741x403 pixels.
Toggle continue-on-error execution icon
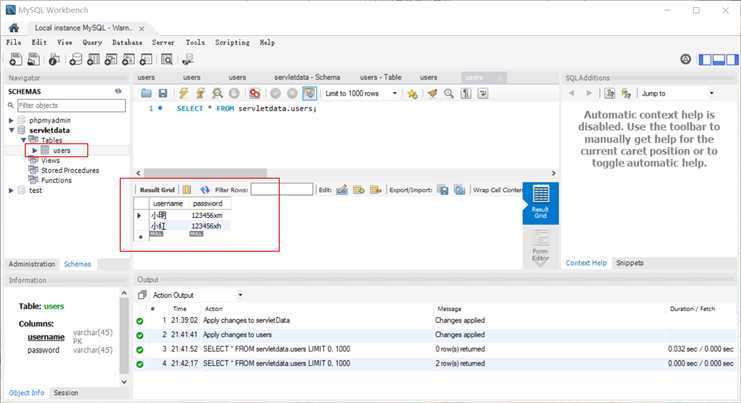(255, 94)
